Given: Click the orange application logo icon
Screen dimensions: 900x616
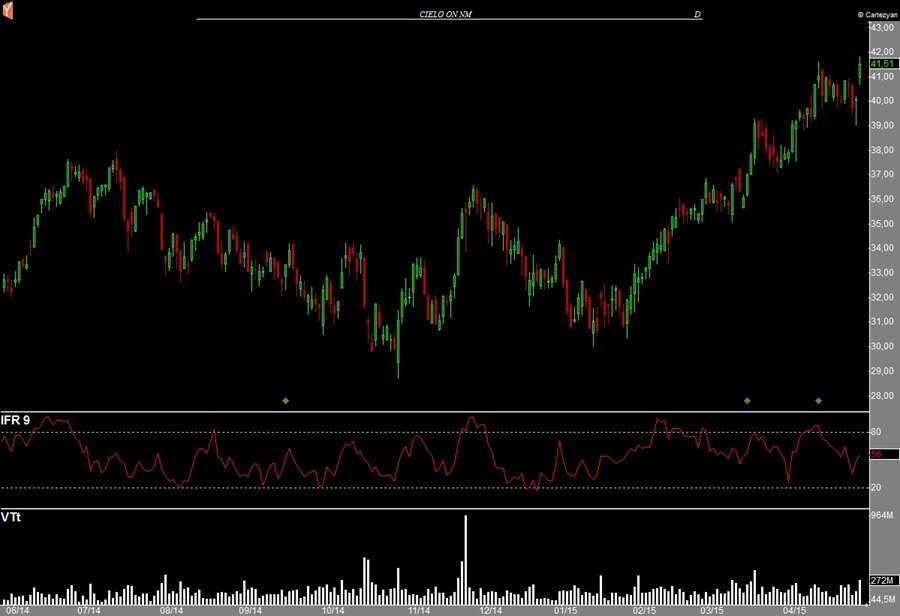Looking at the screenshot, I should (9, 10).
